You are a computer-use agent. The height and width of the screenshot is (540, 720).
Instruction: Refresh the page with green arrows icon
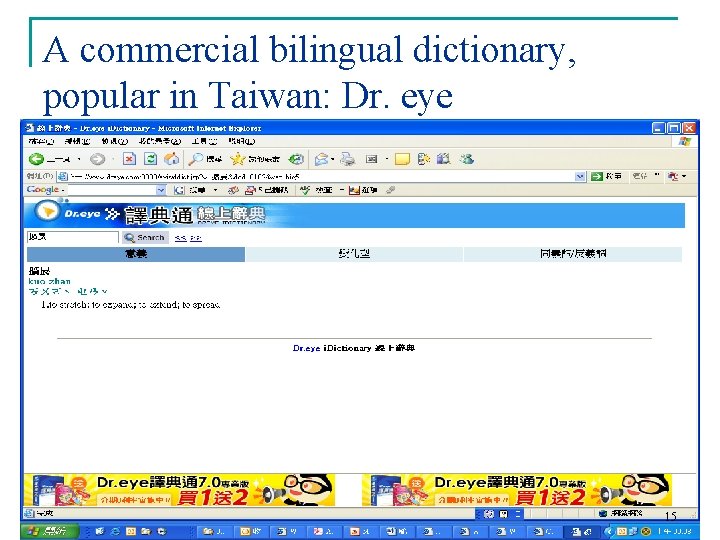pos(150,159)
